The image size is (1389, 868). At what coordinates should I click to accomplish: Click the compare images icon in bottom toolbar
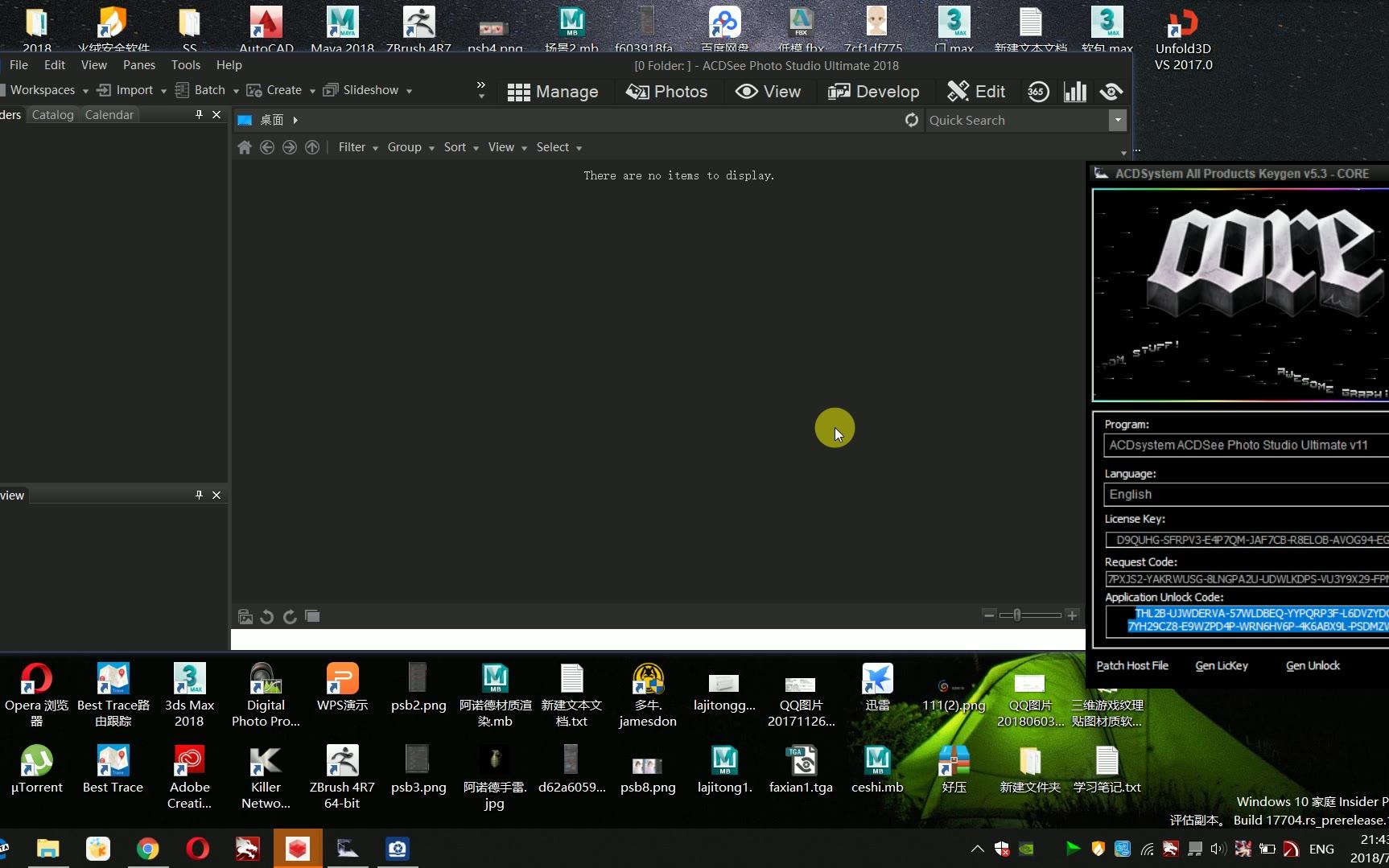pyautogui.click(x=312, y=616)
